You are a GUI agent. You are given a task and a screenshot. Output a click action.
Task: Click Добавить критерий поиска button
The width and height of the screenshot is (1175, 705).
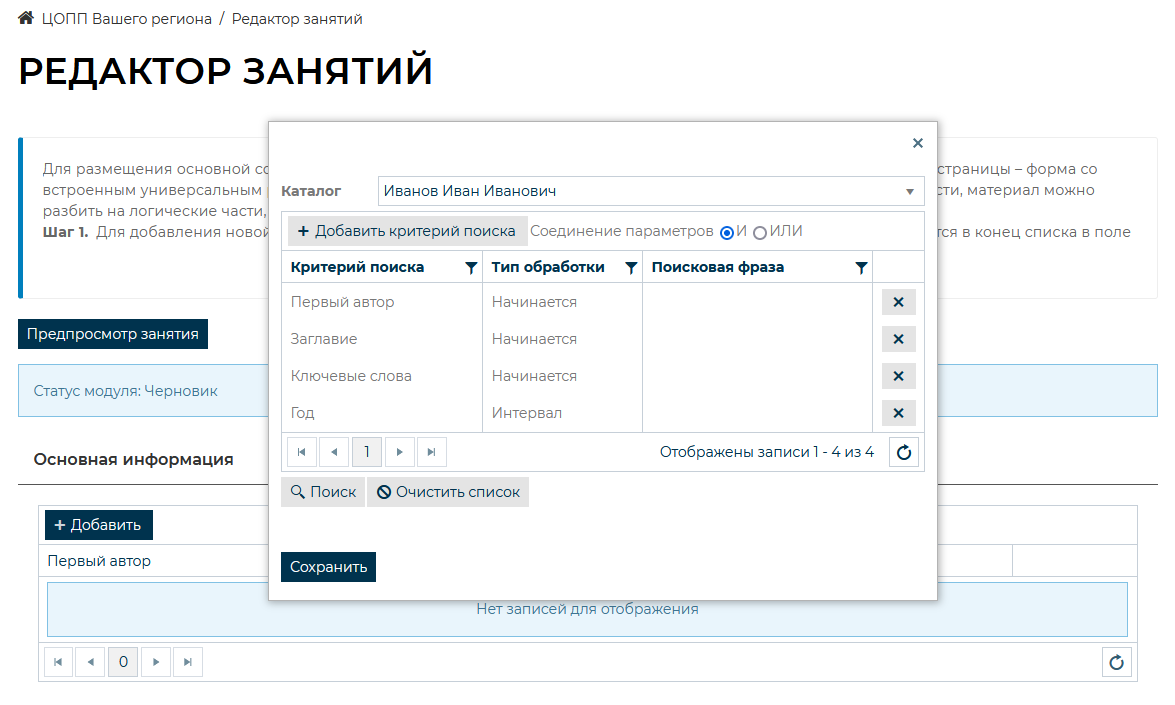407,231
